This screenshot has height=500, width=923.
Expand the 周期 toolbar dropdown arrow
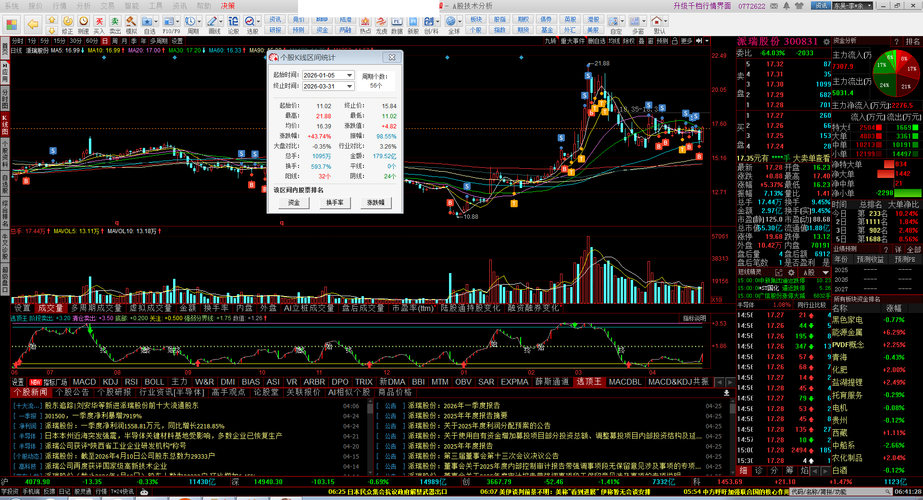(x=200, y=21)
